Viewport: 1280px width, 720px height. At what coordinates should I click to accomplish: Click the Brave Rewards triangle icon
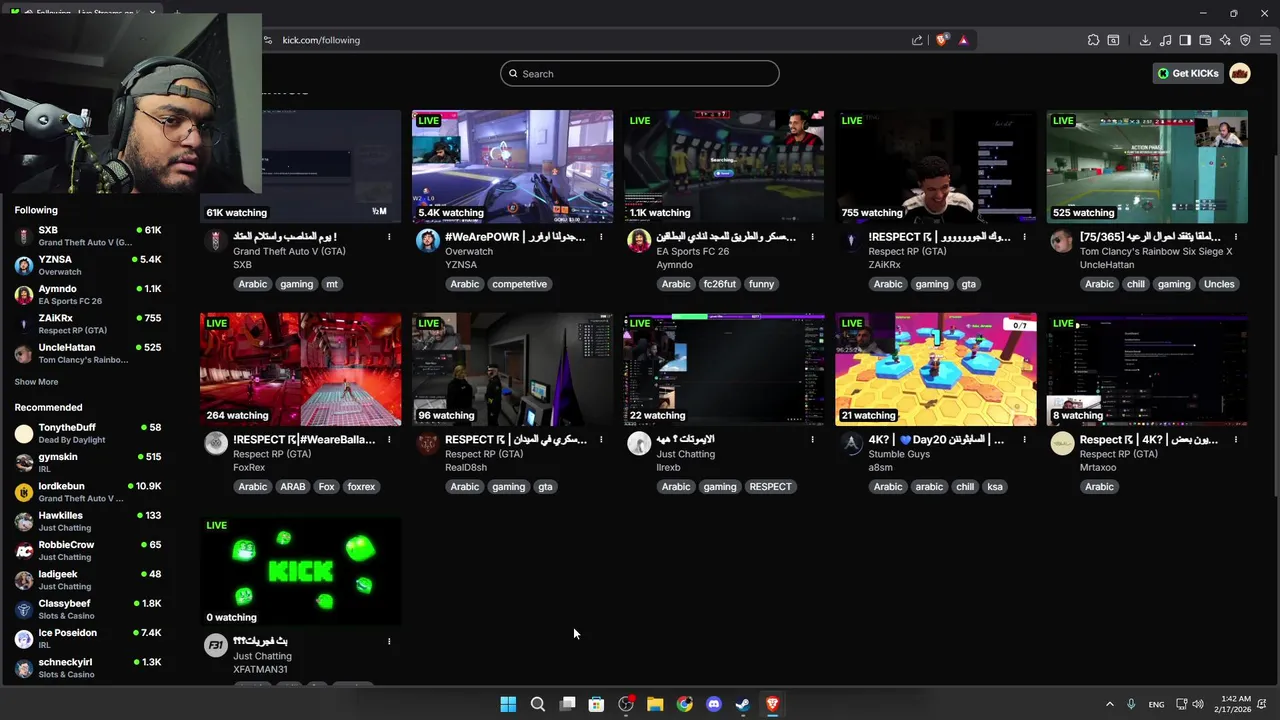point(963,40)
